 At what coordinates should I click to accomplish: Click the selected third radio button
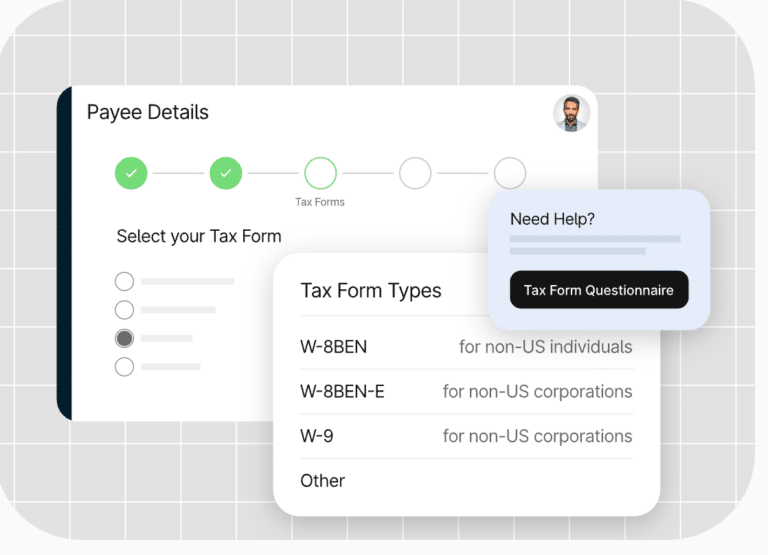124,338
